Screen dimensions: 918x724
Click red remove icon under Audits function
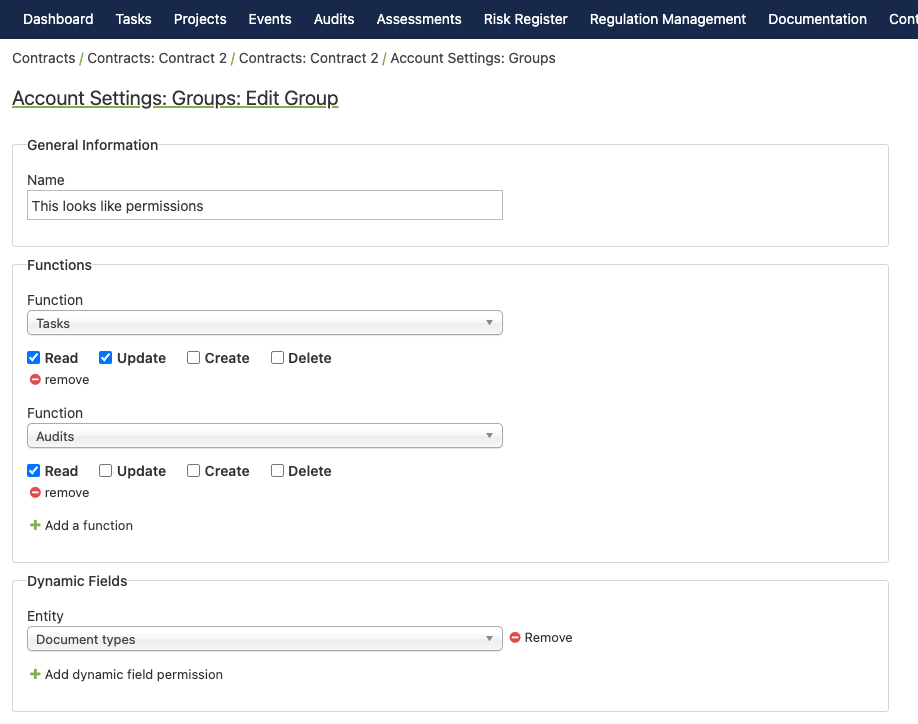click(x=35, y=493)
